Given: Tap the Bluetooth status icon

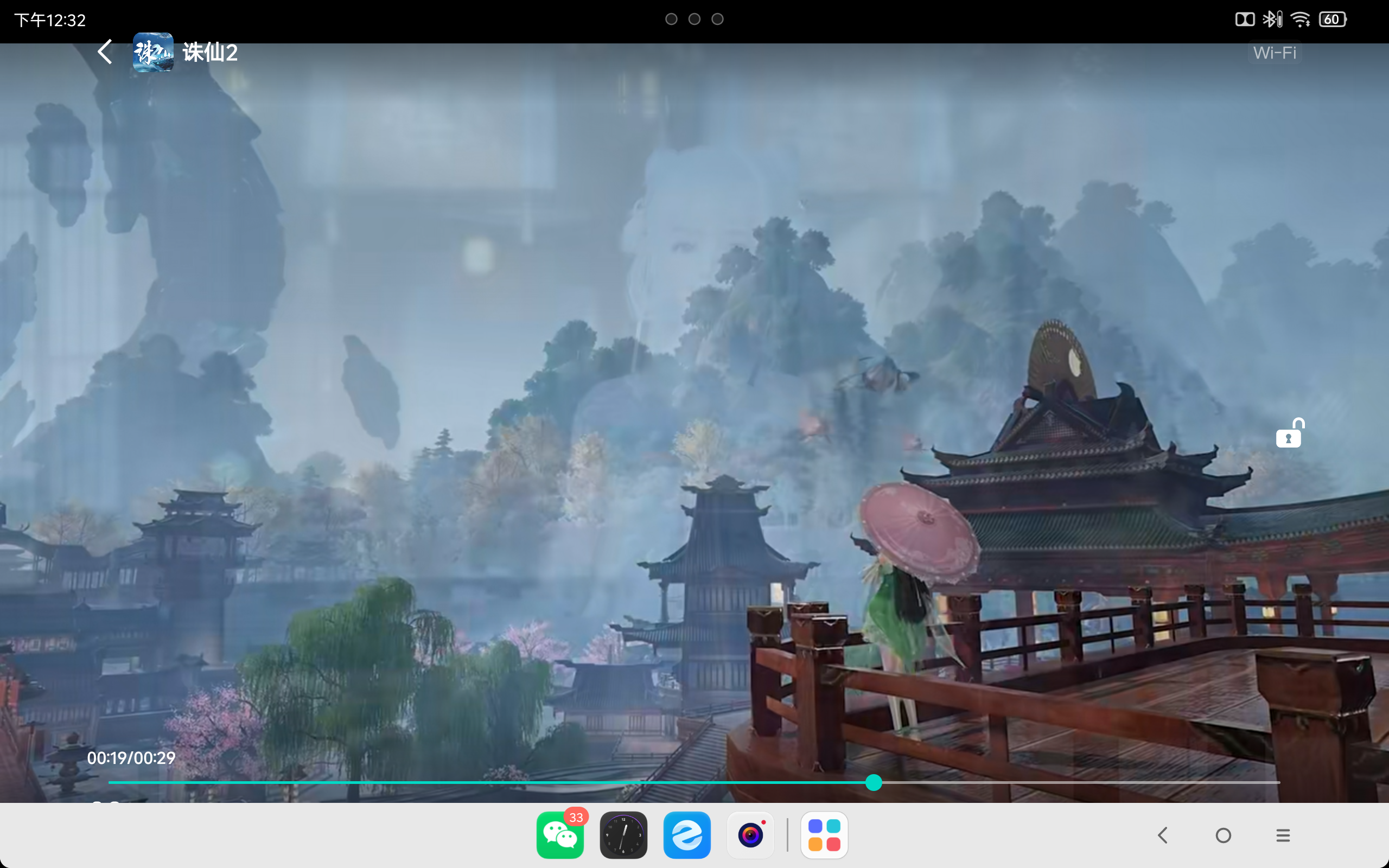Looking at the screenshot, I should point(1272,20).
